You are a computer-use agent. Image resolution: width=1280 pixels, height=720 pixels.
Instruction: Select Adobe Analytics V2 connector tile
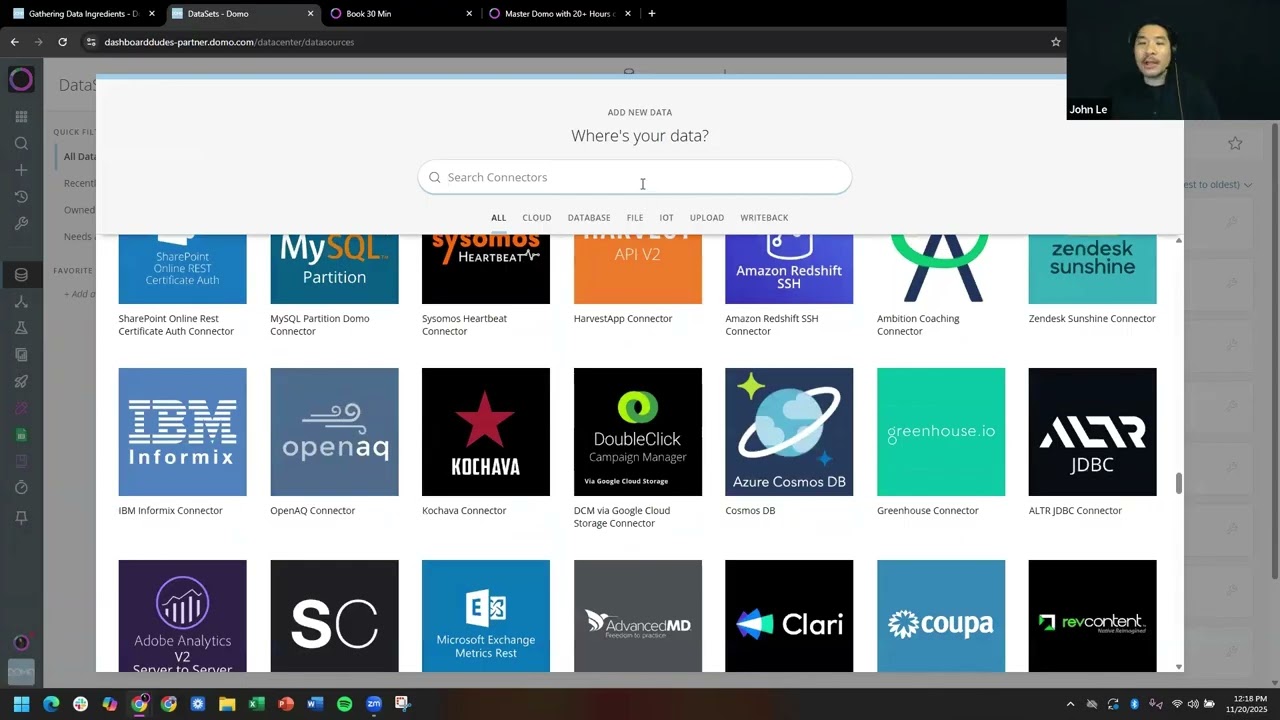pyautogui.click(x=182, y=616)
